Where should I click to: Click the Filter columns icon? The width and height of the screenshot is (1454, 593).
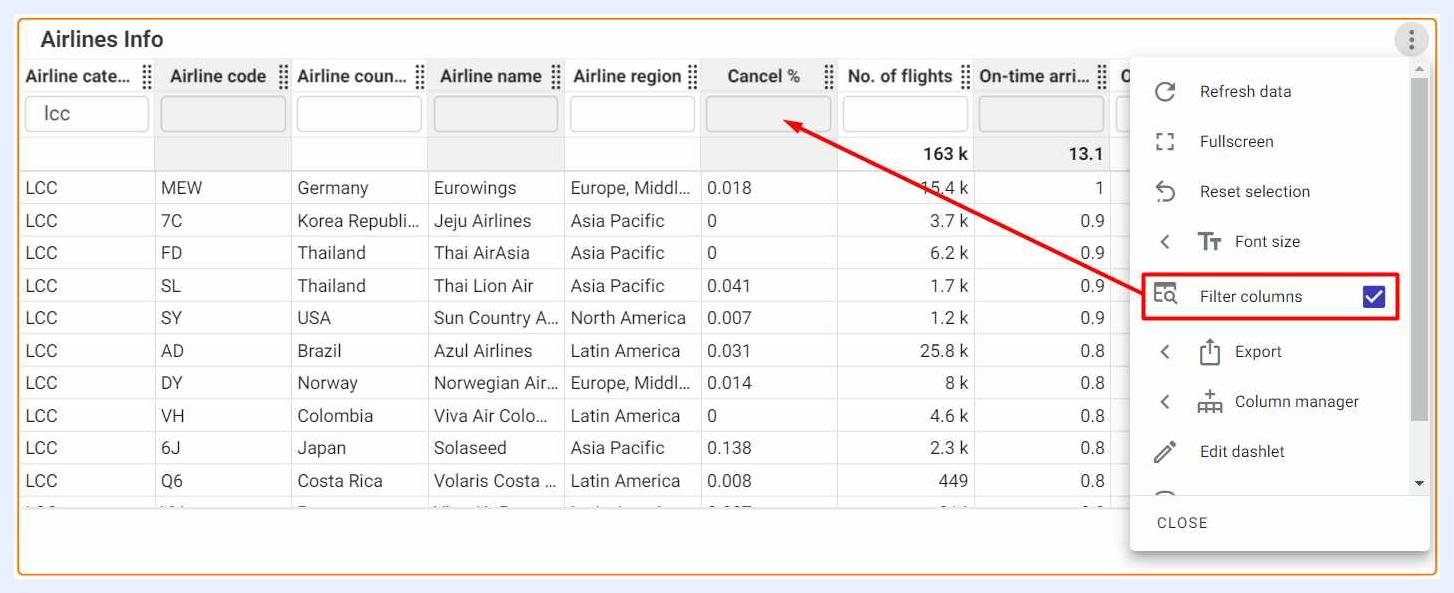tap(1165, 296)
